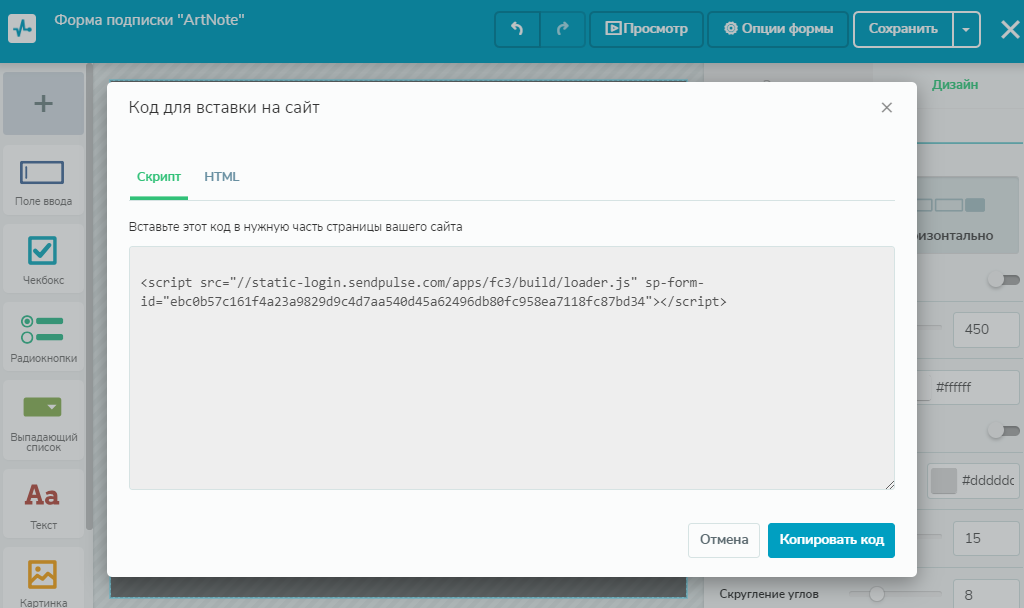Screen dimensions: 1024x608
Task: Select the Text element icon
Action: pos(43,495)
